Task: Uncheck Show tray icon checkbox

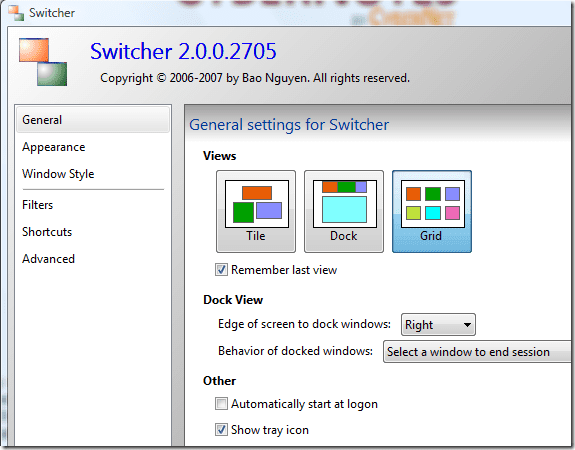Action: click(x=221, y=429)
